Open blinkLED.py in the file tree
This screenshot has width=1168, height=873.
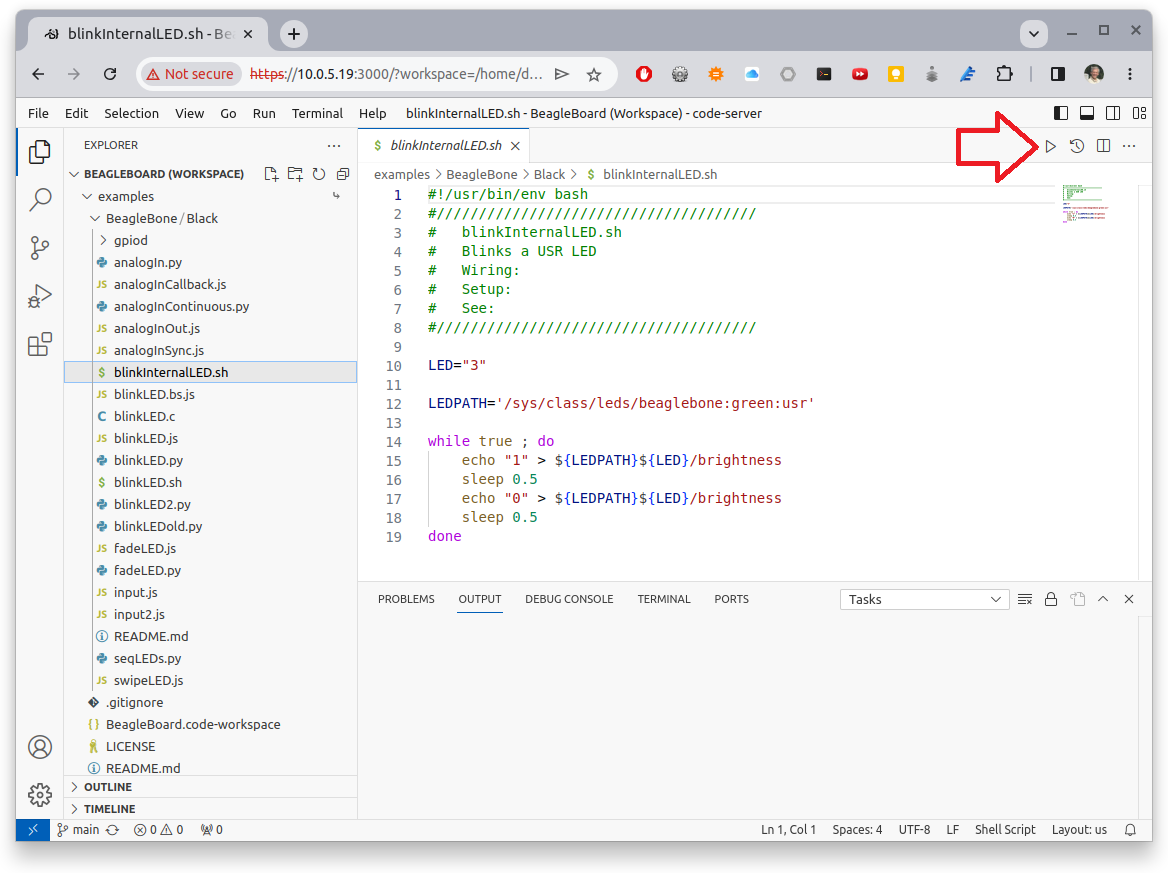(148, 460)
